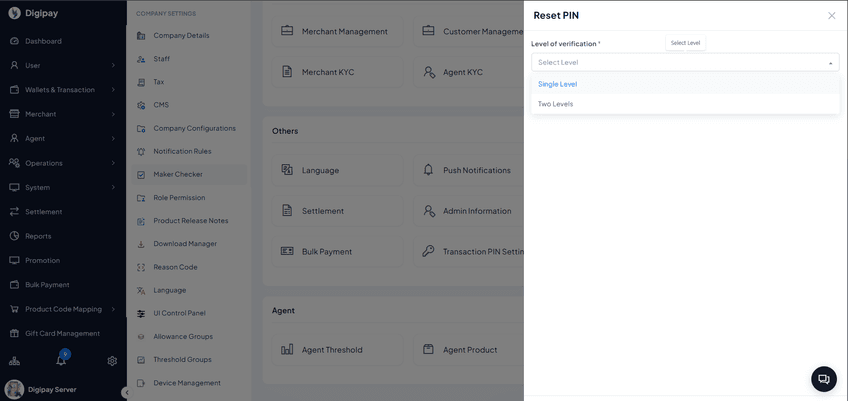Collapse the sidebar with arrow toggle

[126, 392]
